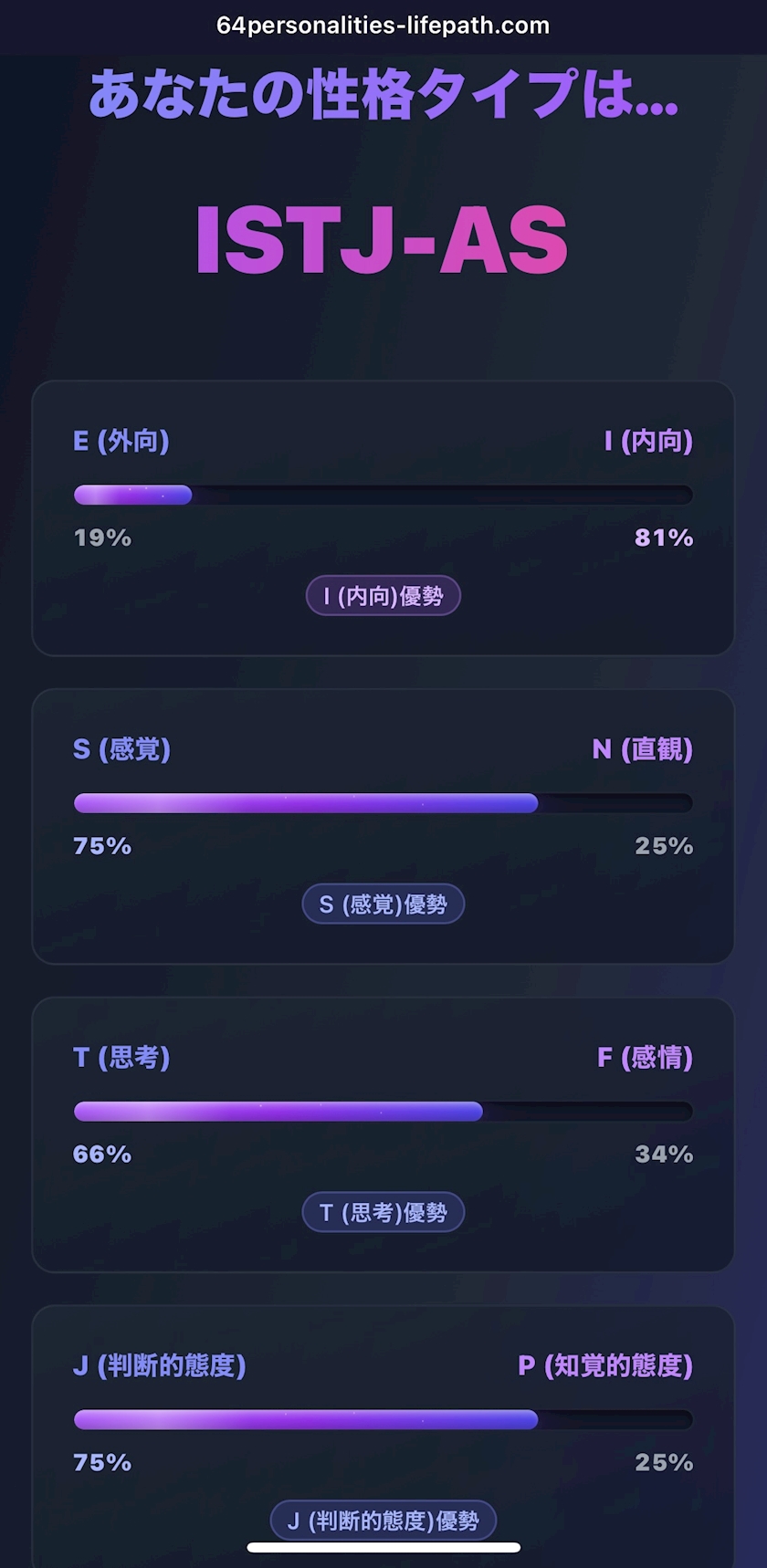Click the 66% thinking score
This screenshot has width=767, height=1568.
[102, 1155]
